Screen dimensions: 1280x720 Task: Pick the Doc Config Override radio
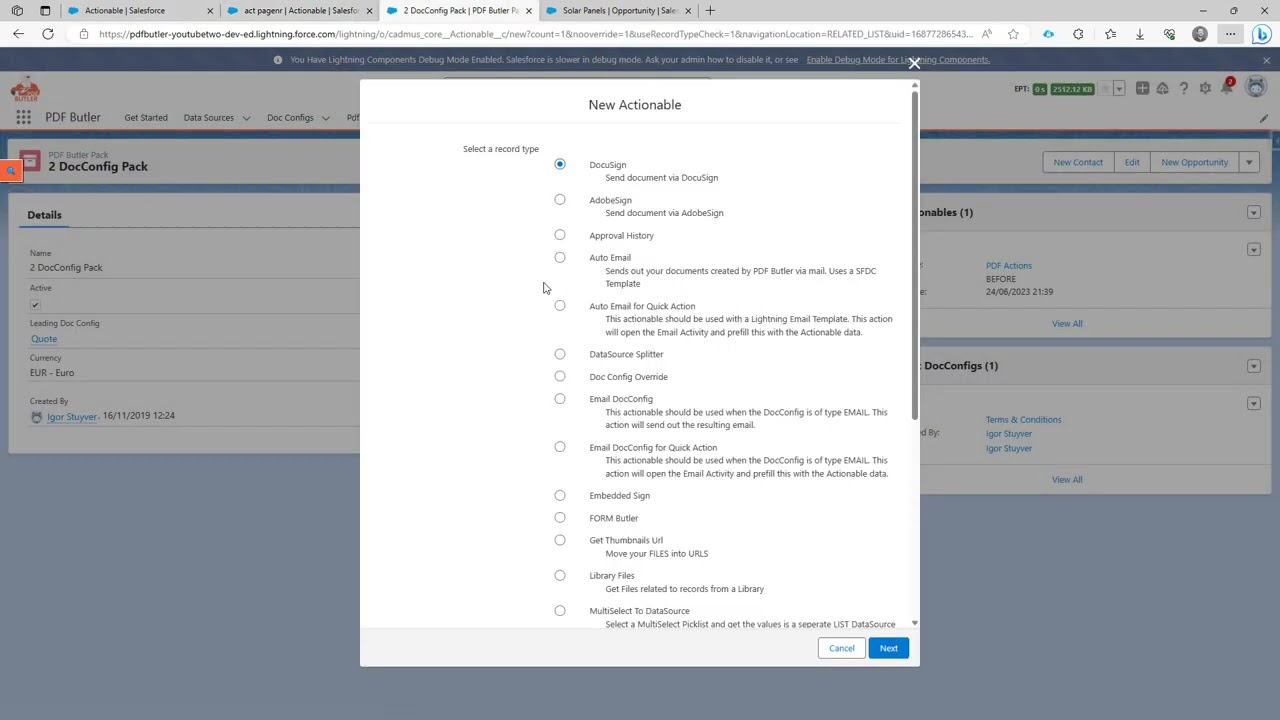pyautogui.click(x=560, y=377)
